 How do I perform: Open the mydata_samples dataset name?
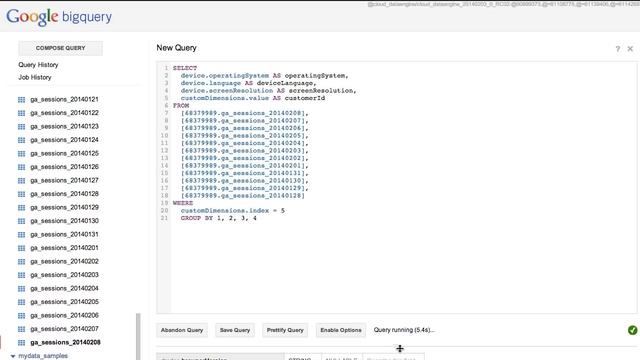[x=43, y=356]
